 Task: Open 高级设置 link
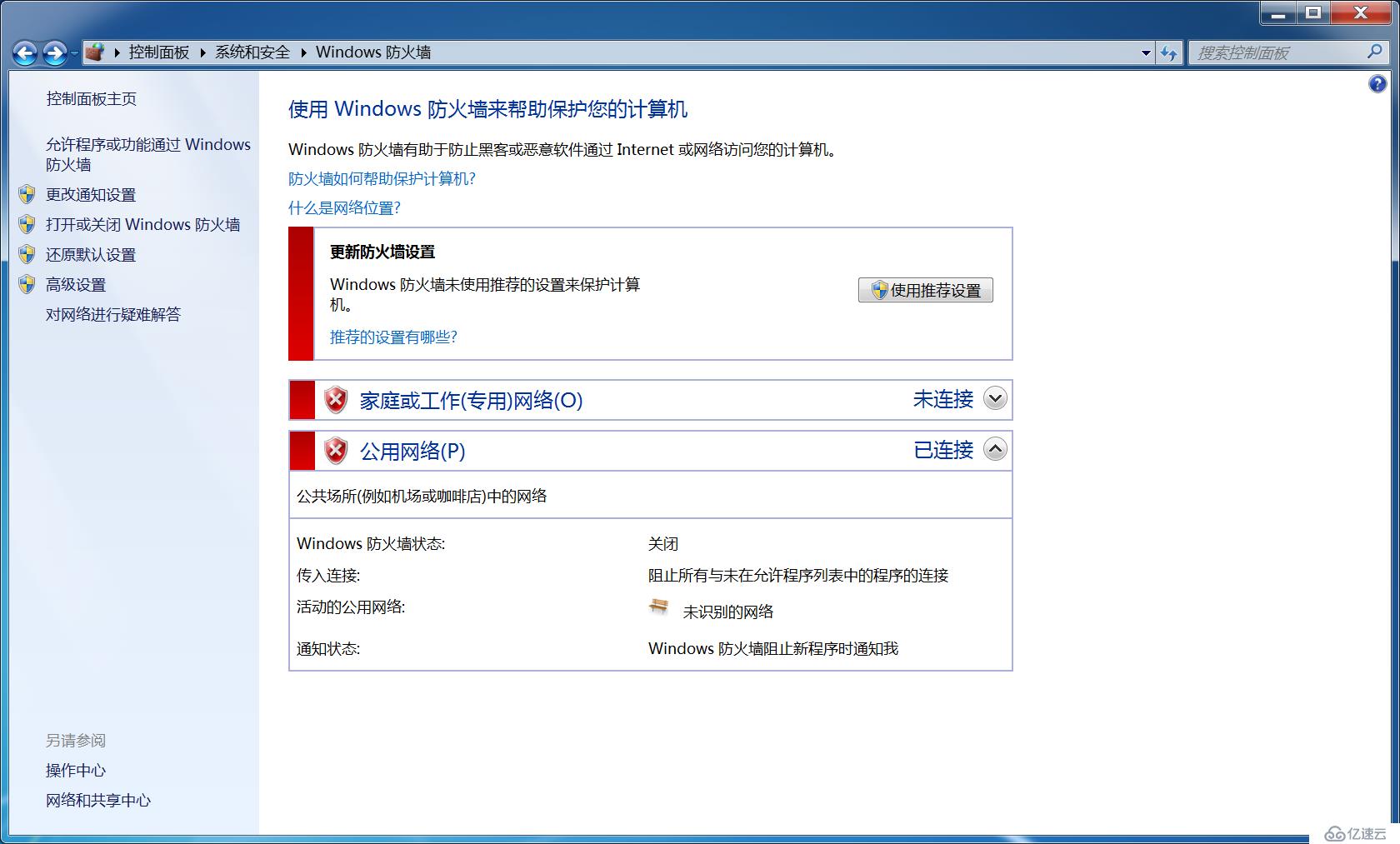point(76,284)
